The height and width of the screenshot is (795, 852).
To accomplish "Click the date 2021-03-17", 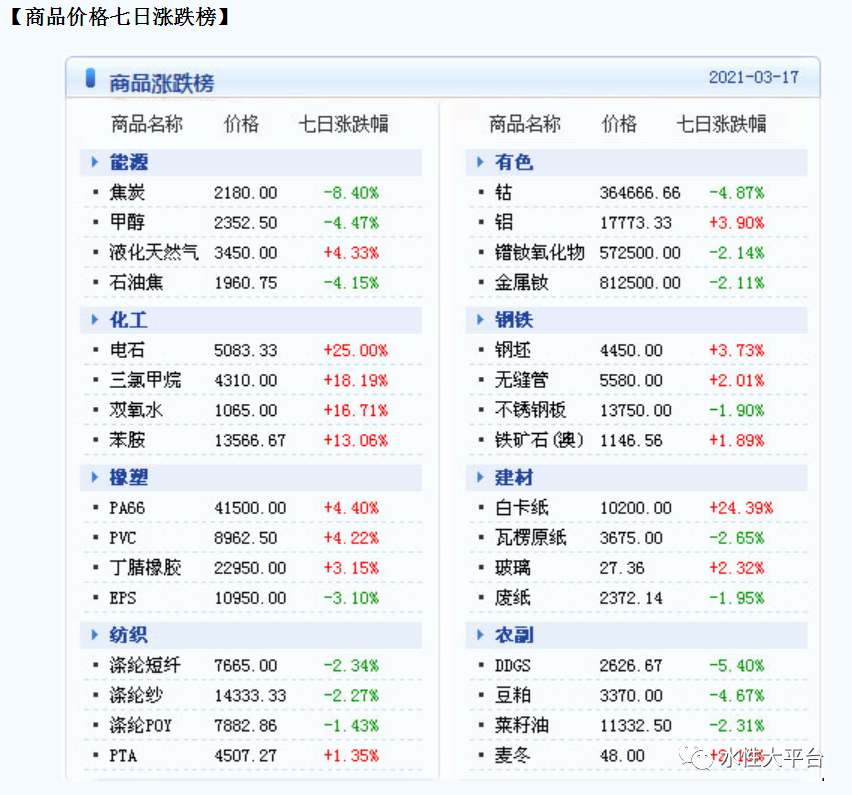I will tap(754, 77).
